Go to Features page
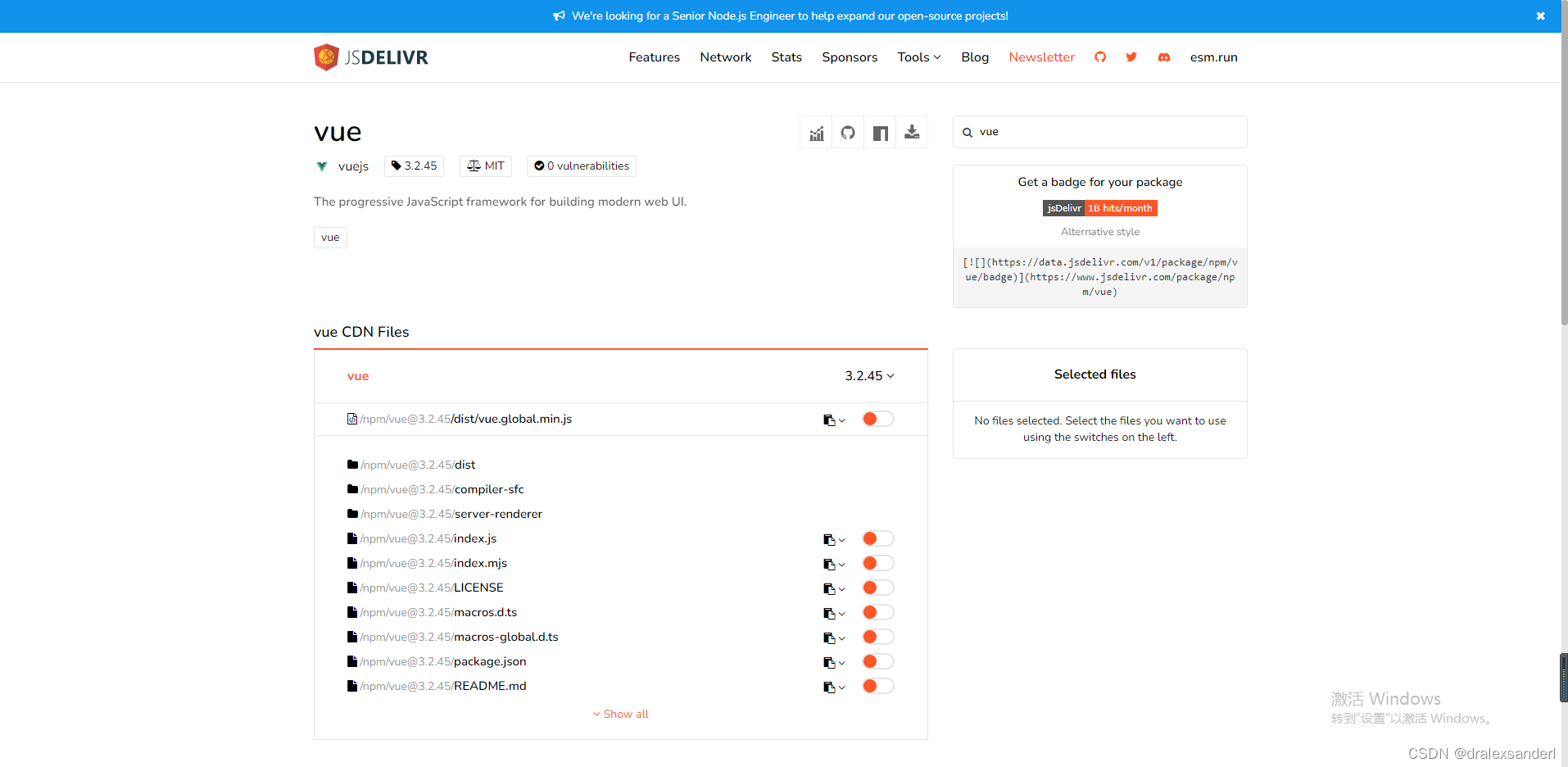 pyautogui.click(x=654, y=57)
